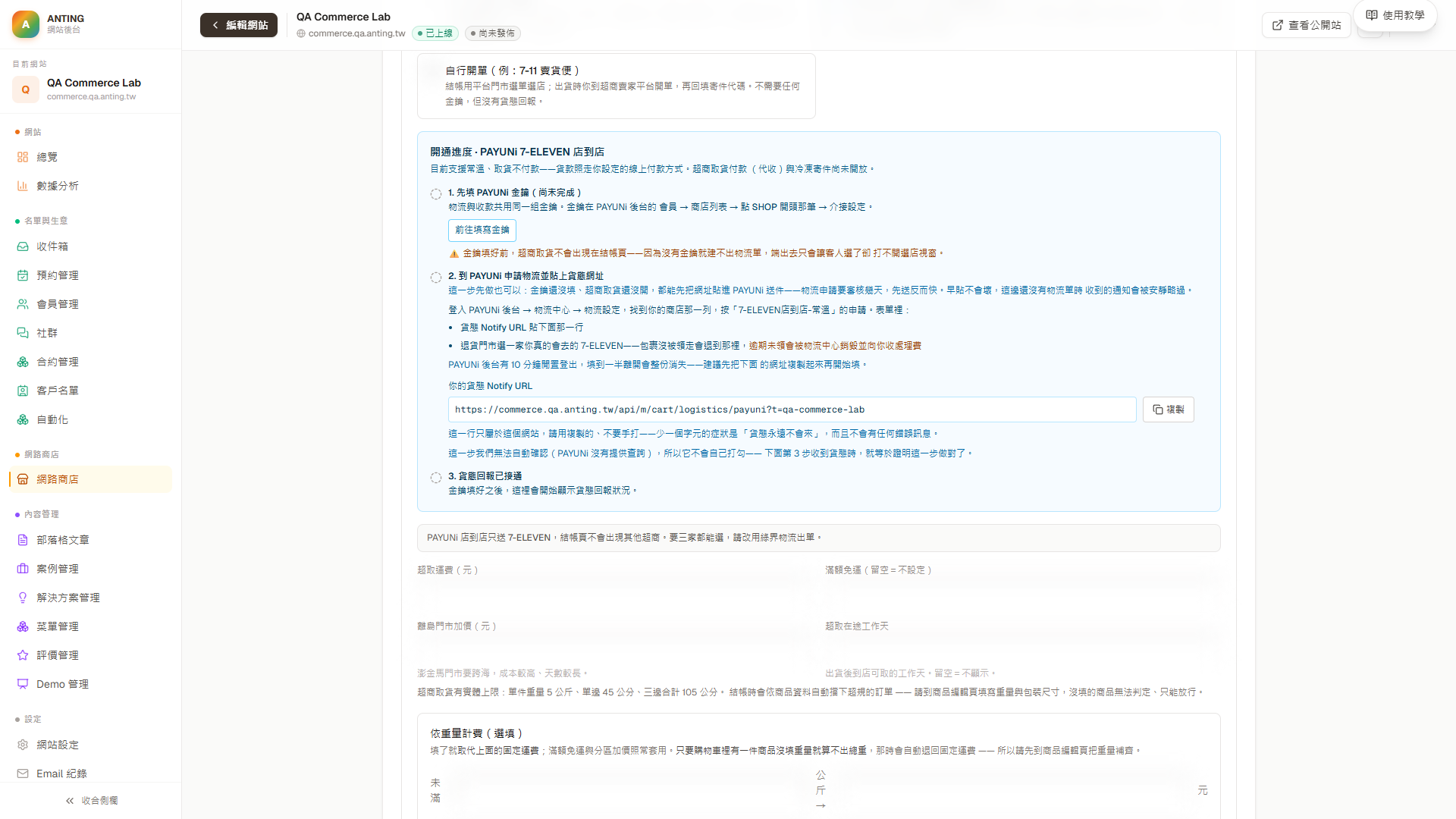Click the 會員管理 members icon
This screenshot has width=1456, height=819.
[x=23, y=304]
